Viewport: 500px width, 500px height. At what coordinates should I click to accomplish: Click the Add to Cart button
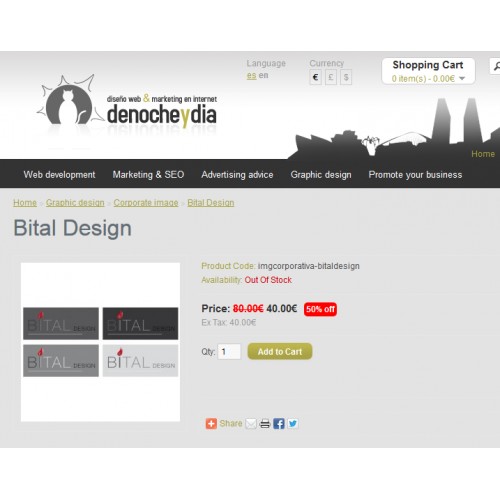[280, 351]
